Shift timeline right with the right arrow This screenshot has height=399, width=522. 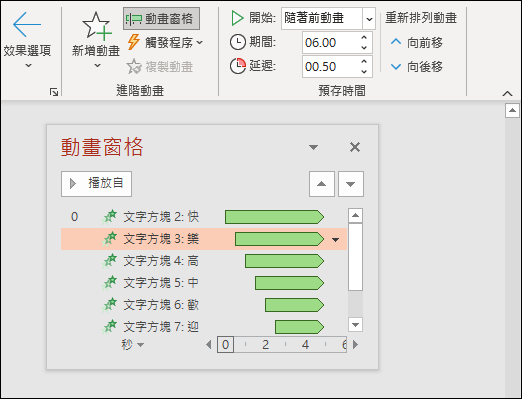[x=356, y=345]
